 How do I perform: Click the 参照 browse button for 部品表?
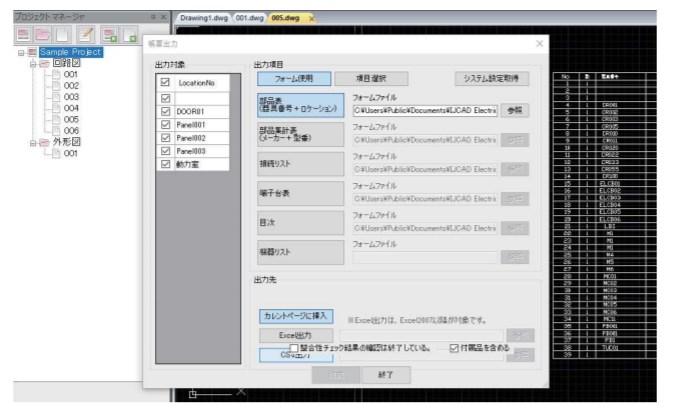(515, 111)
